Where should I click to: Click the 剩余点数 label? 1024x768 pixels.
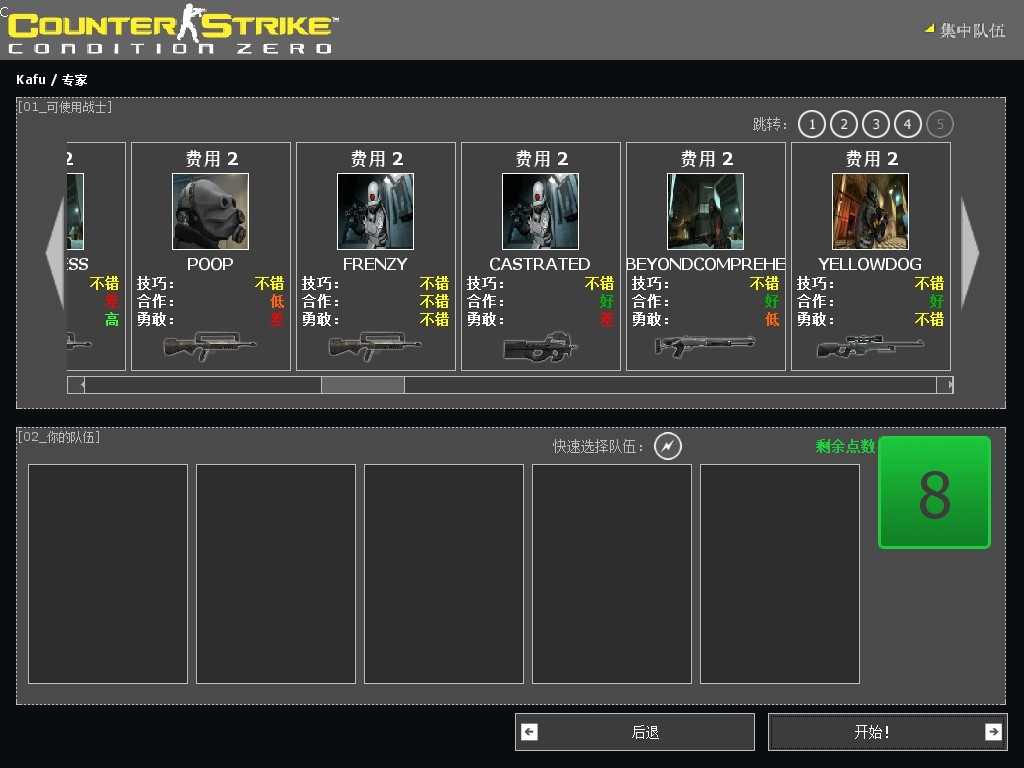(x=845, y=446)
